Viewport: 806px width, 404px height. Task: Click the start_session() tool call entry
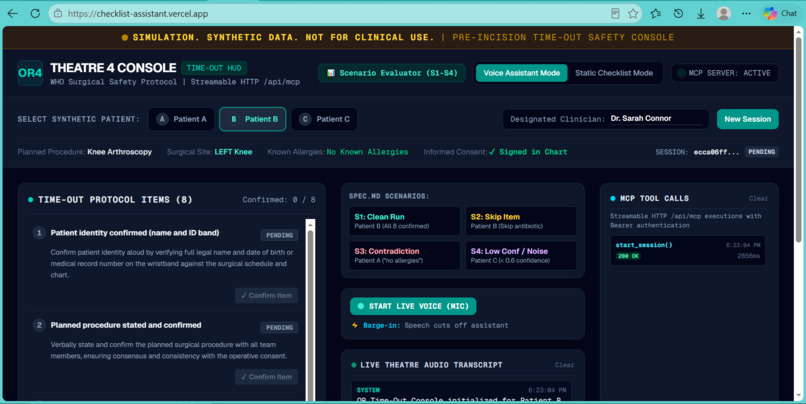(x=688, y=250)
